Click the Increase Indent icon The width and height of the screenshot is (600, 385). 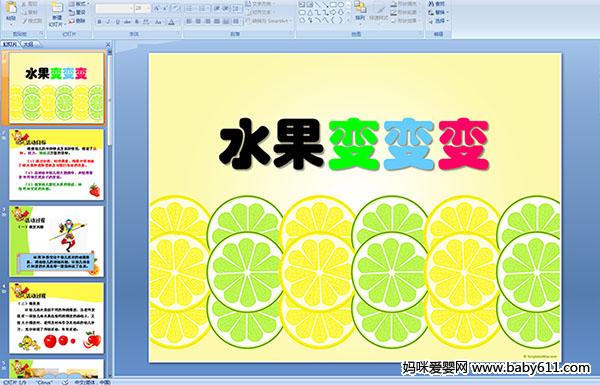point(226,8)
